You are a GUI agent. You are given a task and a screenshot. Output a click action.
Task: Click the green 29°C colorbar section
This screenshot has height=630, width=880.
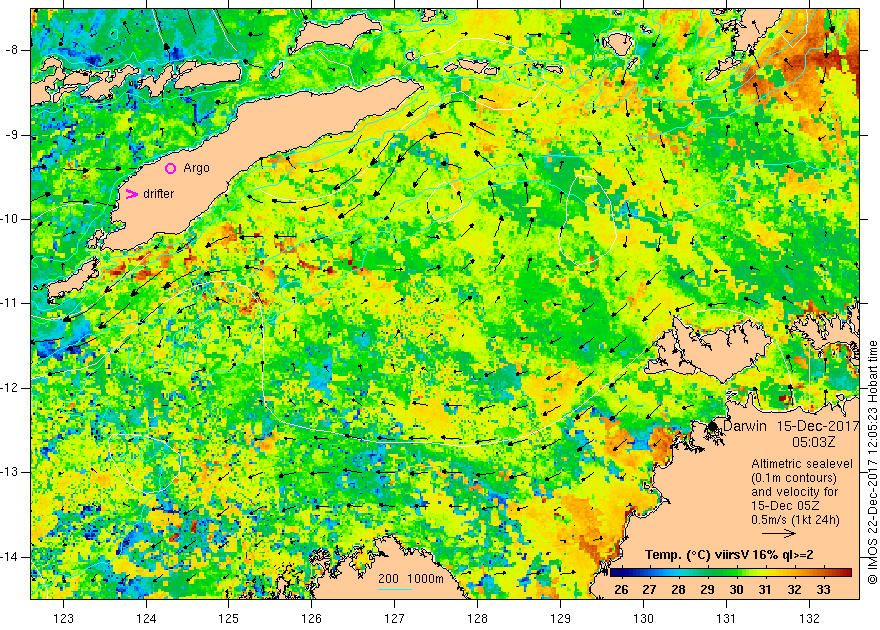(x=707, y=573)
